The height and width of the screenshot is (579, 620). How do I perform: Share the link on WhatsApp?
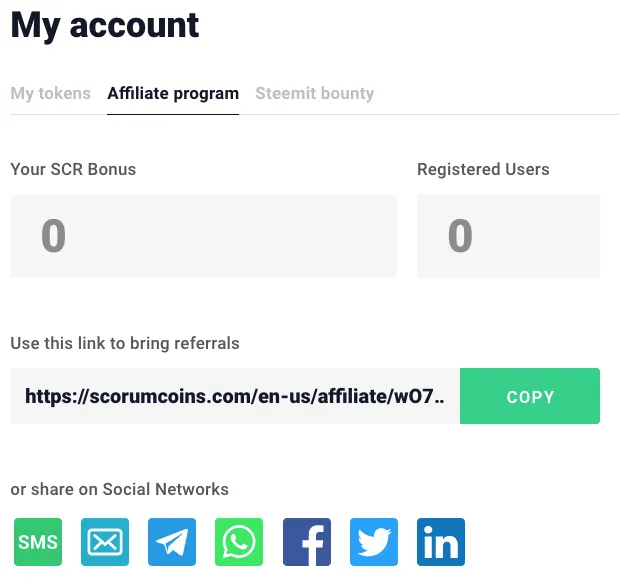(x=239, y=543)
